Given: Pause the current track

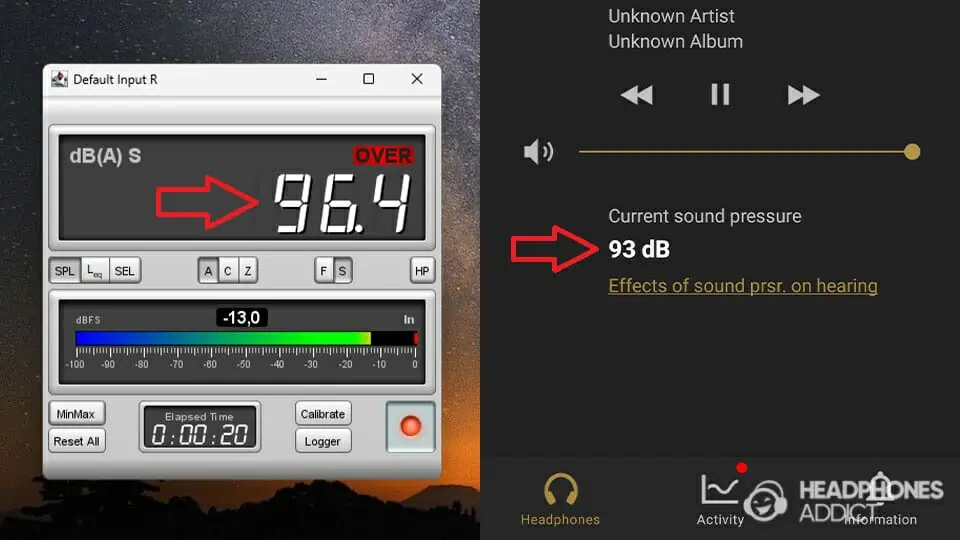Looking at the screenshot, I should click(x=720, y=95).
